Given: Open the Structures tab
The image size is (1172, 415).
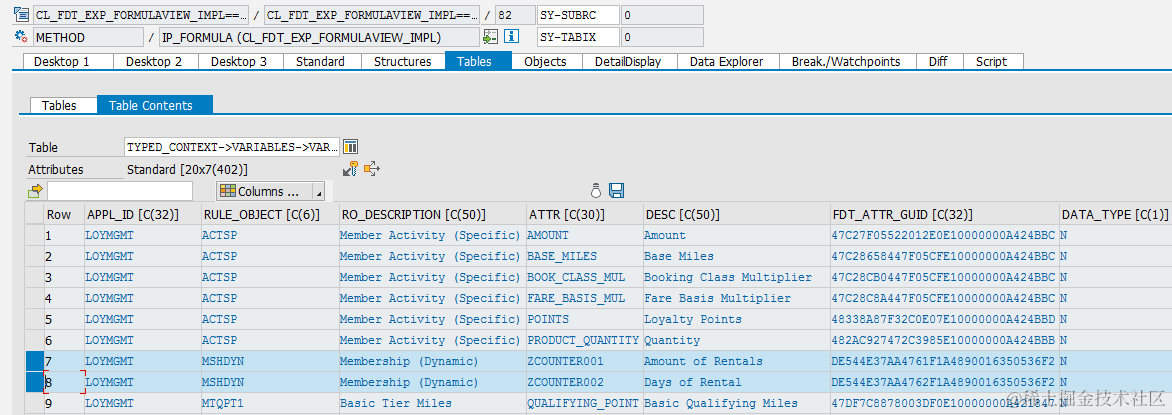Looking at the screenshot, I should tap(403, 61).
